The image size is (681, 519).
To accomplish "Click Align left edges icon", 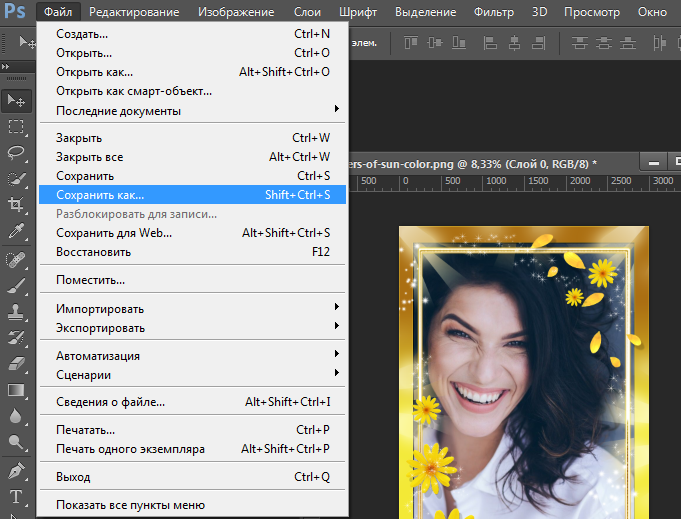I will coord(490,43).
